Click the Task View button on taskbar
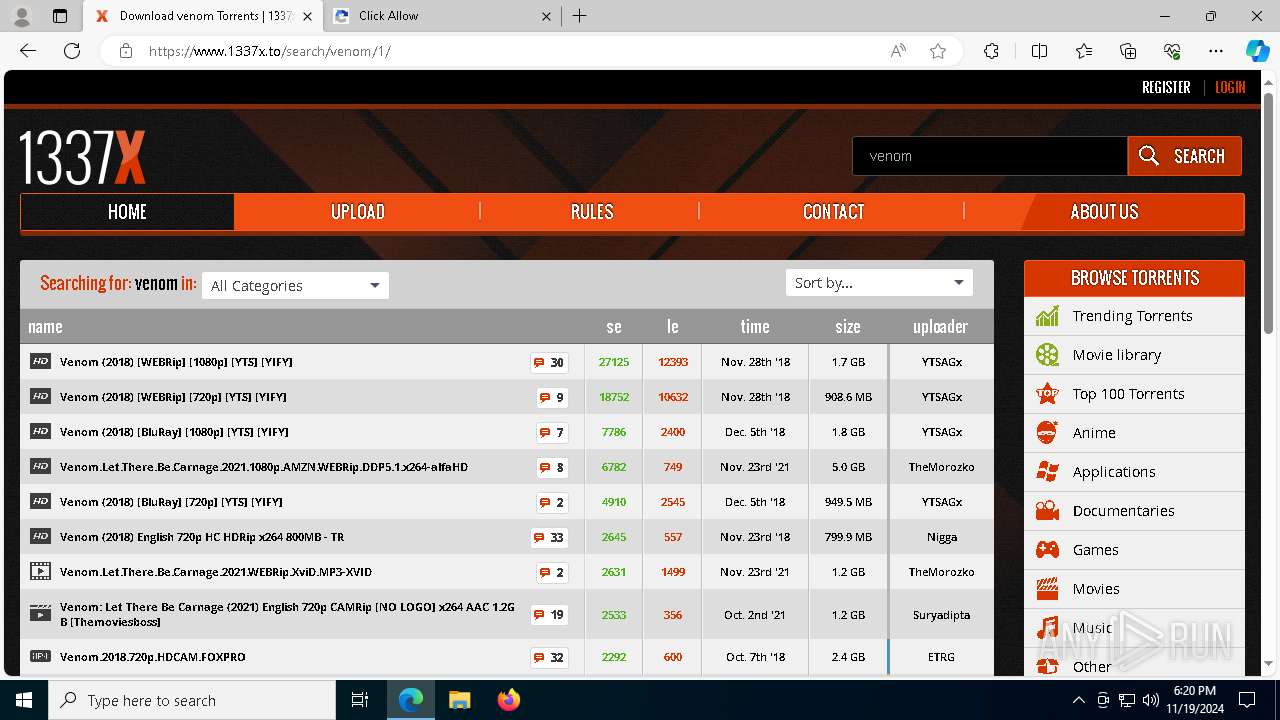 [360, 700]
